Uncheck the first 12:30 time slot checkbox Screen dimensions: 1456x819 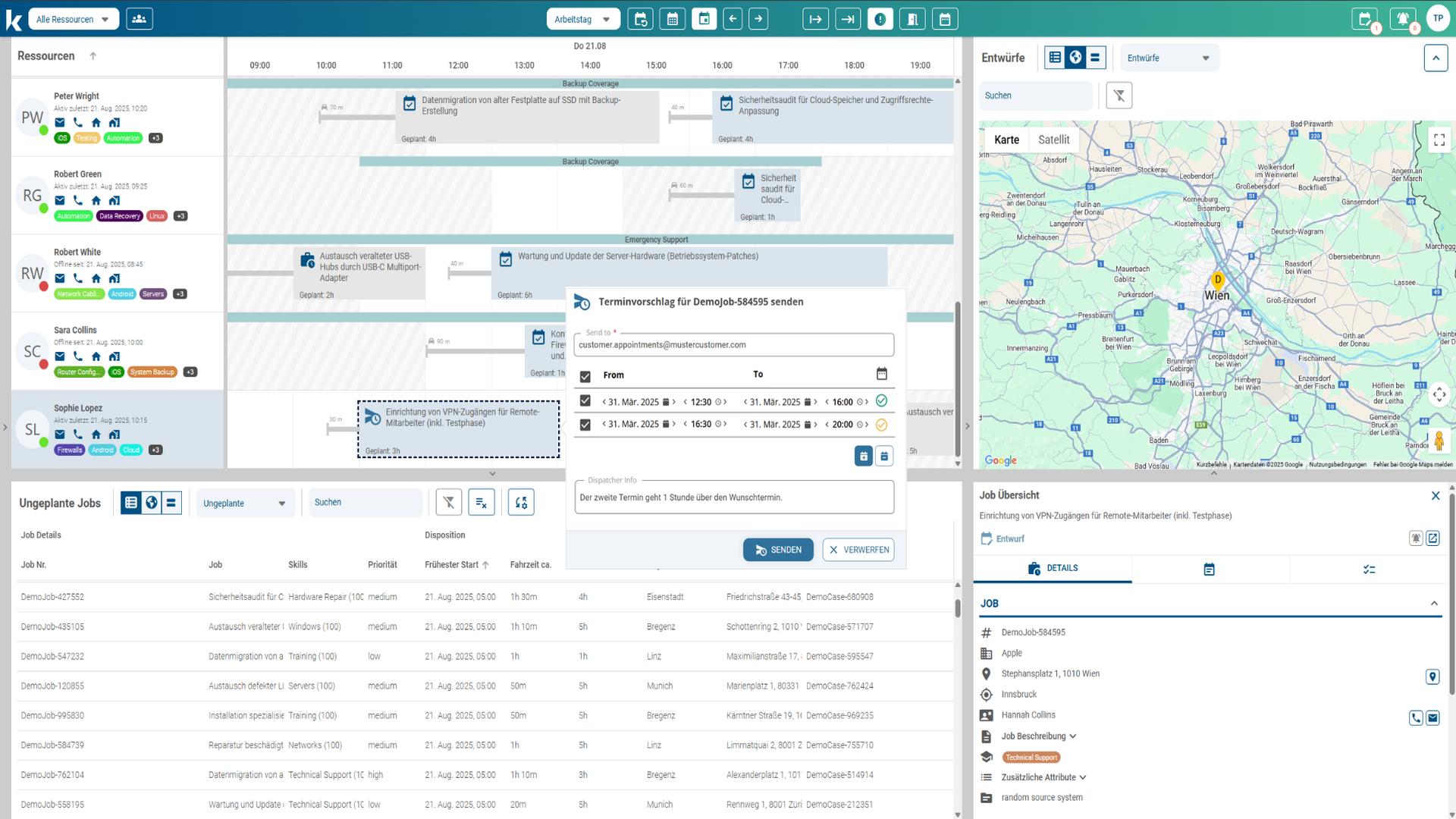click(585, 401)
